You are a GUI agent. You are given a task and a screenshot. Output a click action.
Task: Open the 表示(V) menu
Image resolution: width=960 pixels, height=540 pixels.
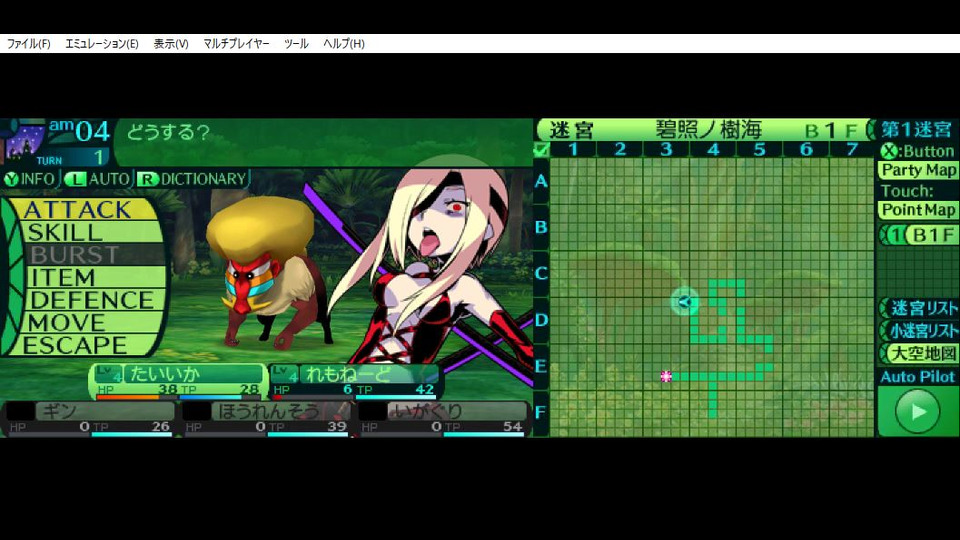171,43
